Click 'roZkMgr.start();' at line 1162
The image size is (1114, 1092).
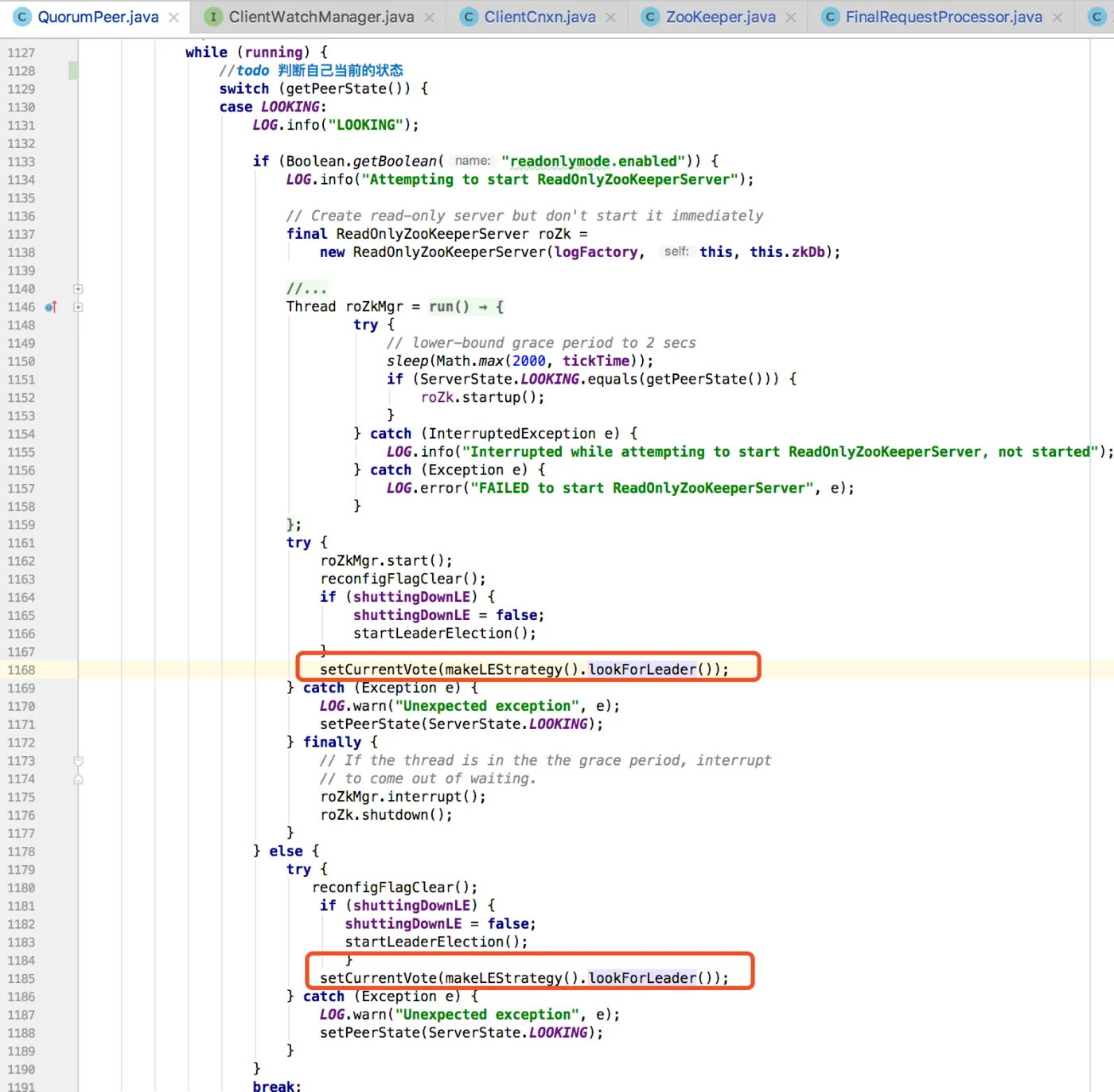click(387, 561)
